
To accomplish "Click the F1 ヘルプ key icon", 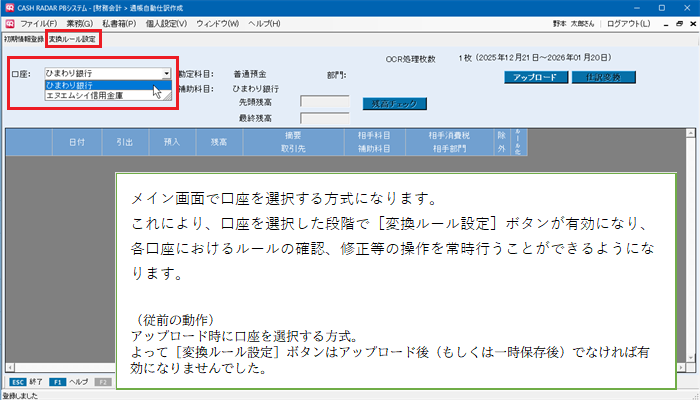I will point(58,382).
